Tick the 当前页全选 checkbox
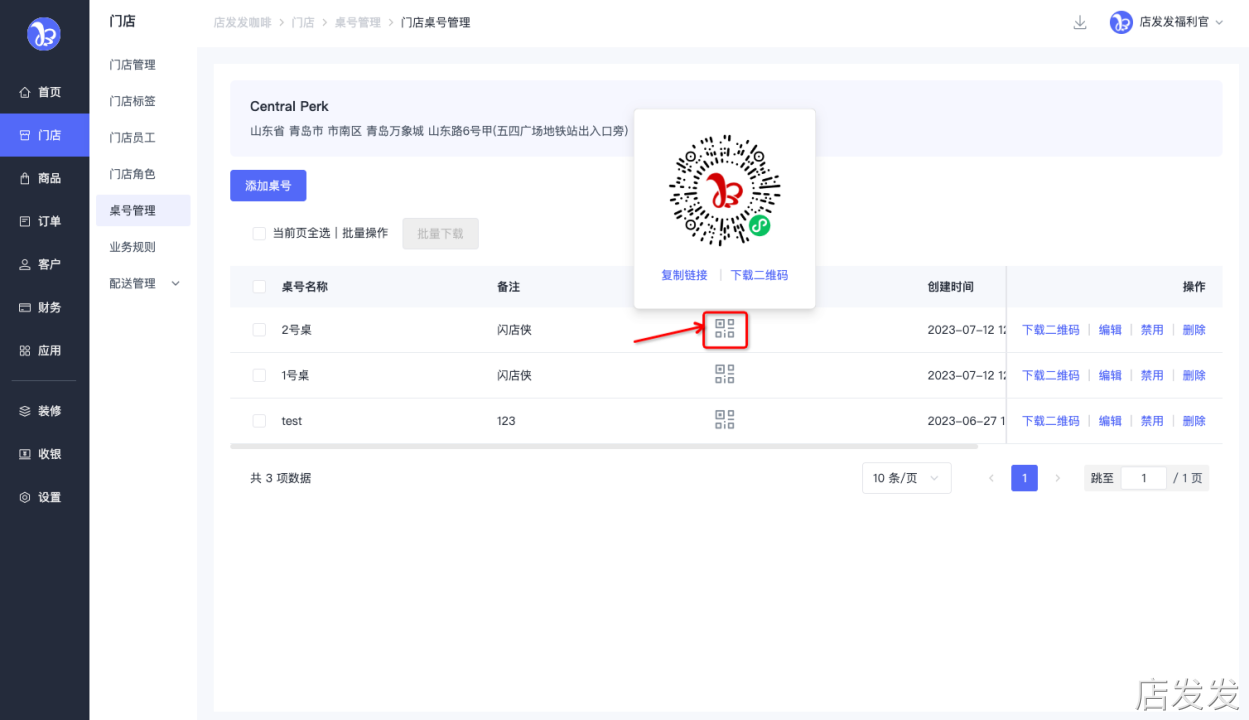1249x720 pixels. (x=259, y=233)
